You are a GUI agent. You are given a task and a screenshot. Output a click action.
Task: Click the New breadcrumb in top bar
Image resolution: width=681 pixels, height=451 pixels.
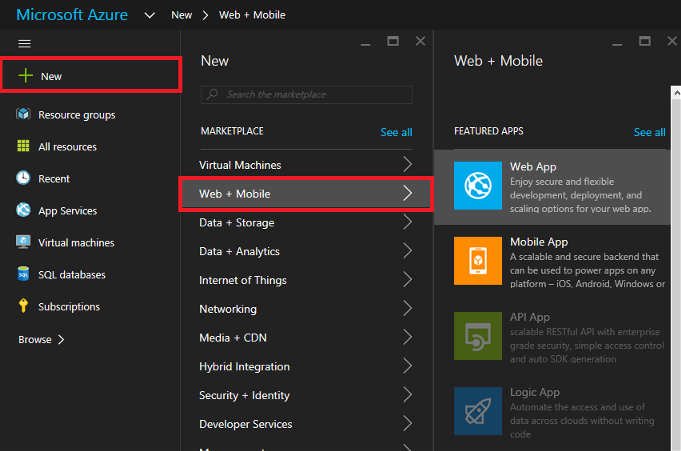pos(182,15)
